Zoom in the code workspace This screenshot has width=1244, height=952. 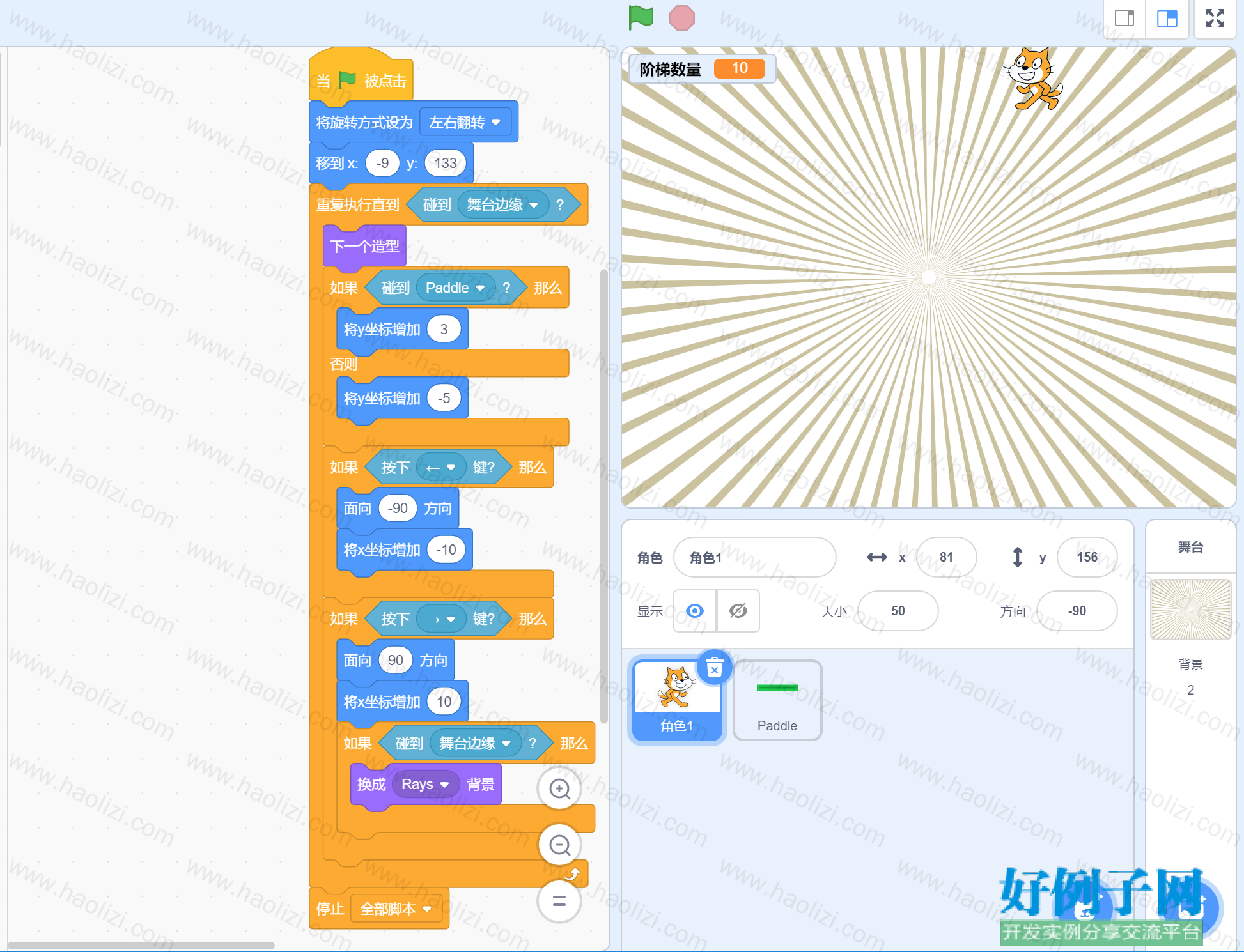tap(559, 789)
